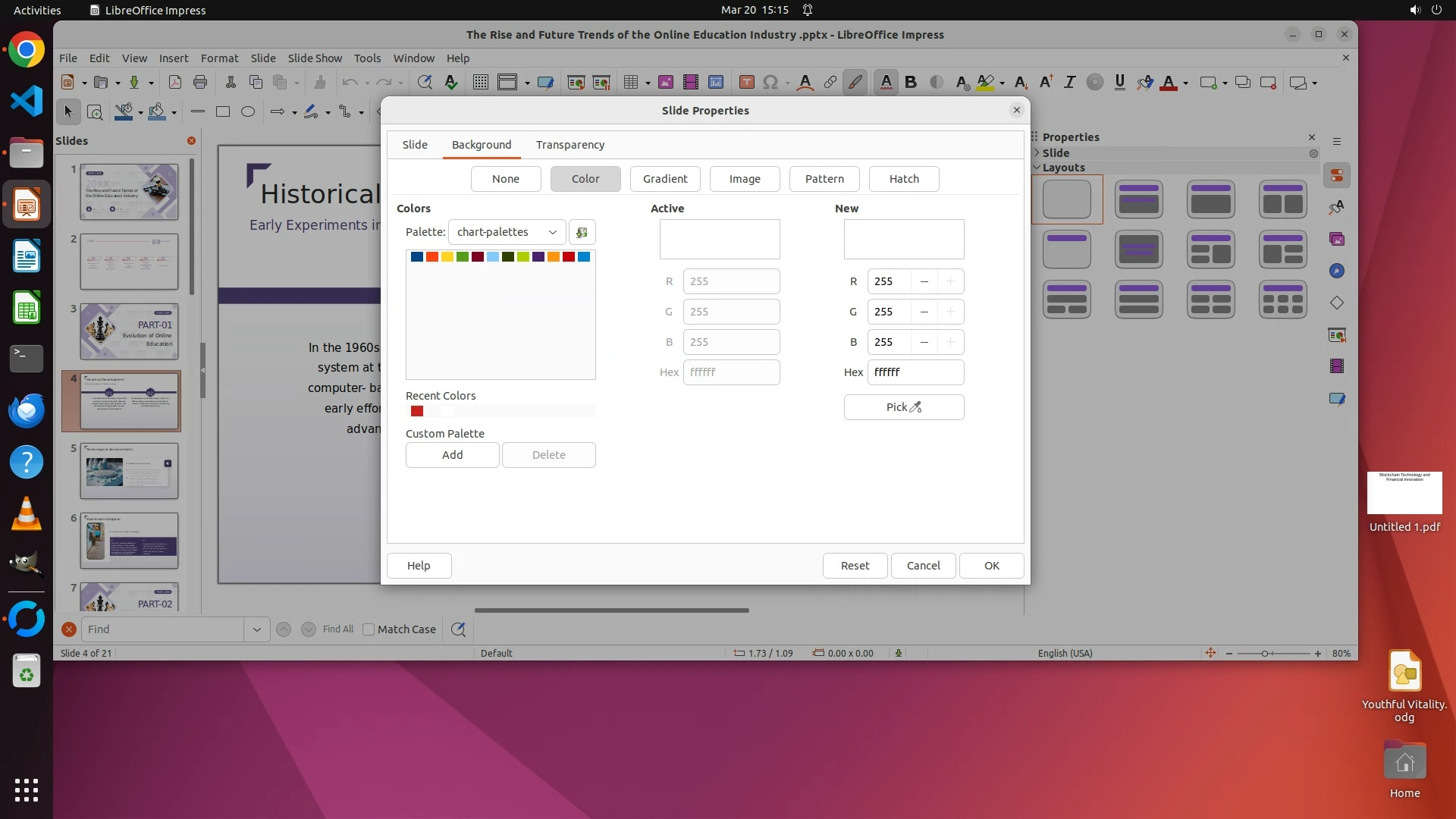Click the Insert Table toolbar icon
Viewport: 1456px width, 819px height.
630,83
